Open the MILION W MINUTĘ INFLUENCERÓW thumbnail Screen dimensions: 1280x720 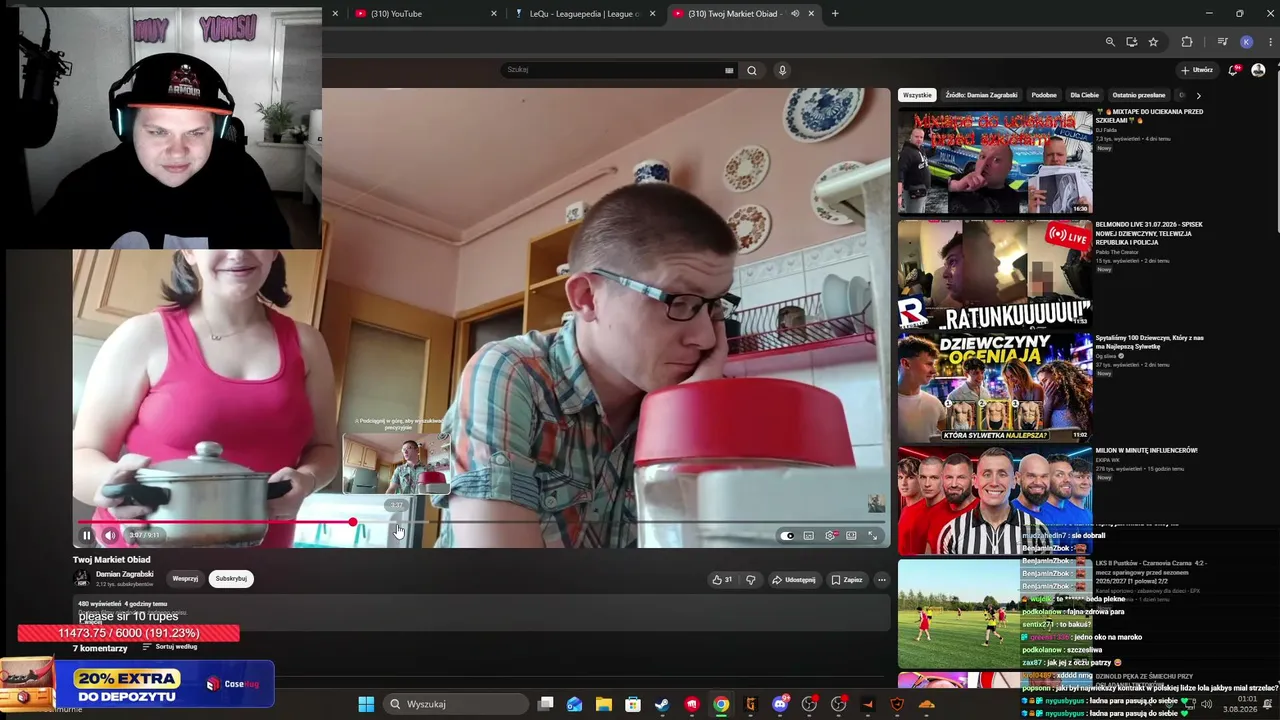(995, 499)
